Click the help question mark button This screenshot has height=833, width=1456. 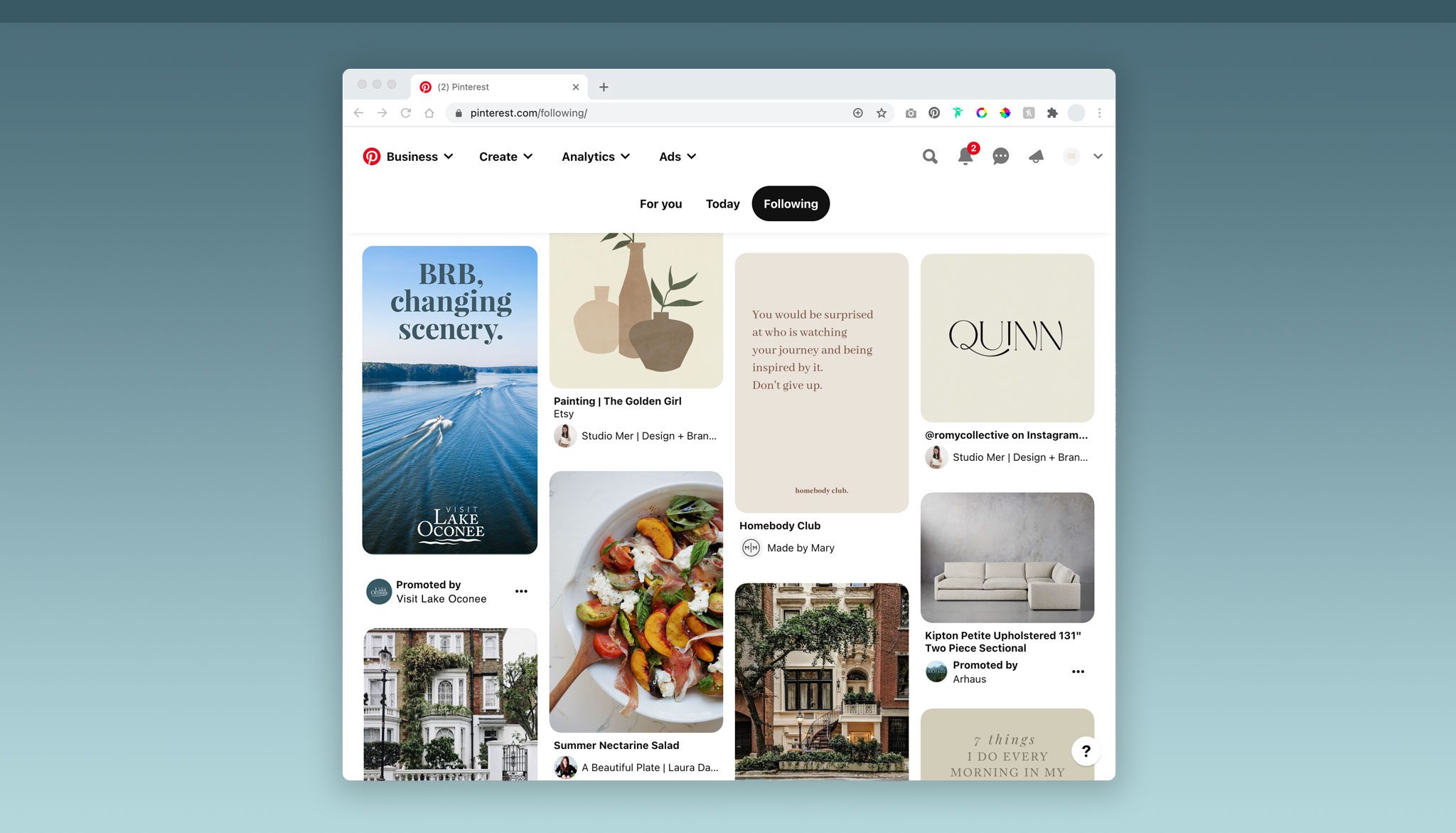(x=1086, y=750)
